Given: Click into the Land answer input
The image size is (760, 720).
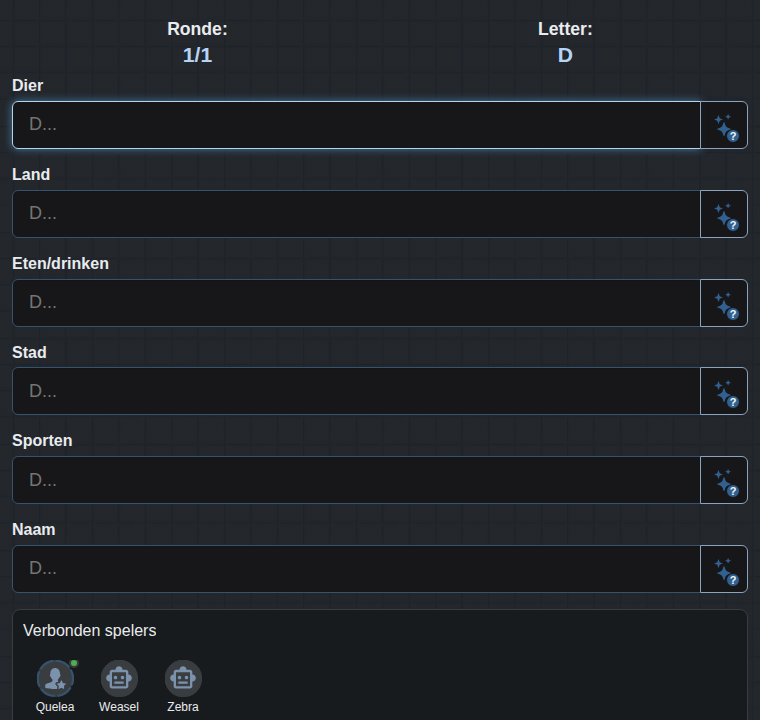Looking at the screenshot, I should coord(356,214).
